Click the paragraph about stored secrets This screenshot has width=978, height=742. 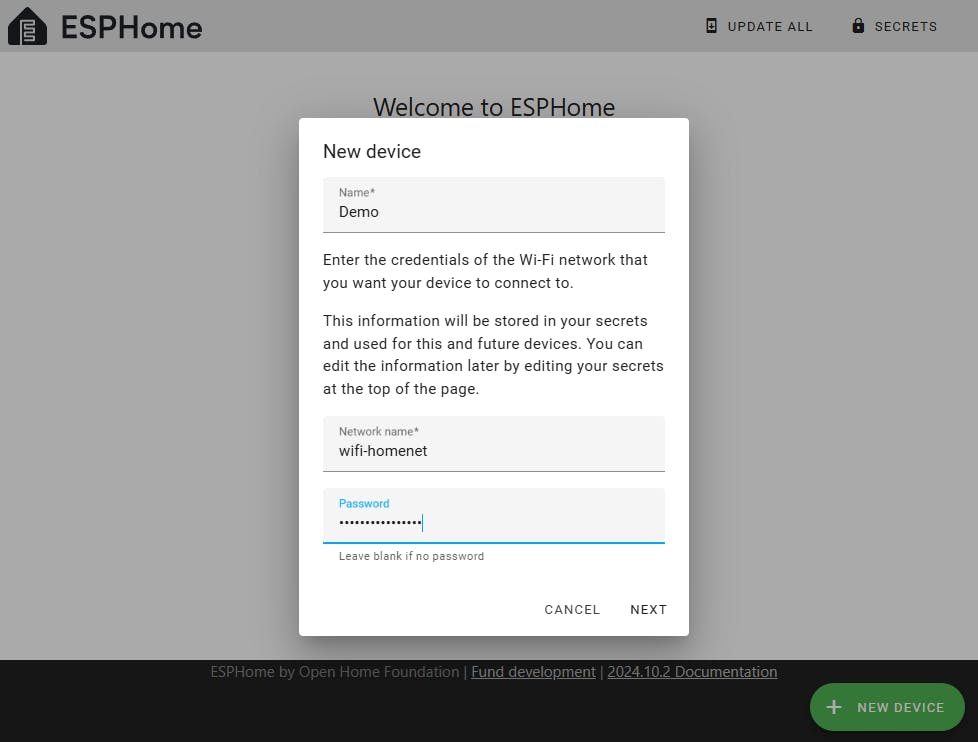point(493,355)
